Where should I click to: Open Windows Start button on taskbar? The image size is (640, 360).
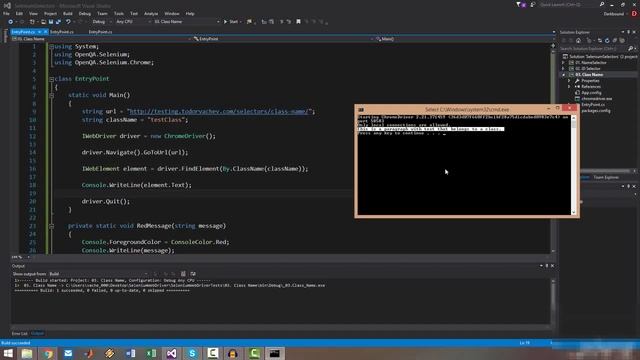(x=8, y=353)
